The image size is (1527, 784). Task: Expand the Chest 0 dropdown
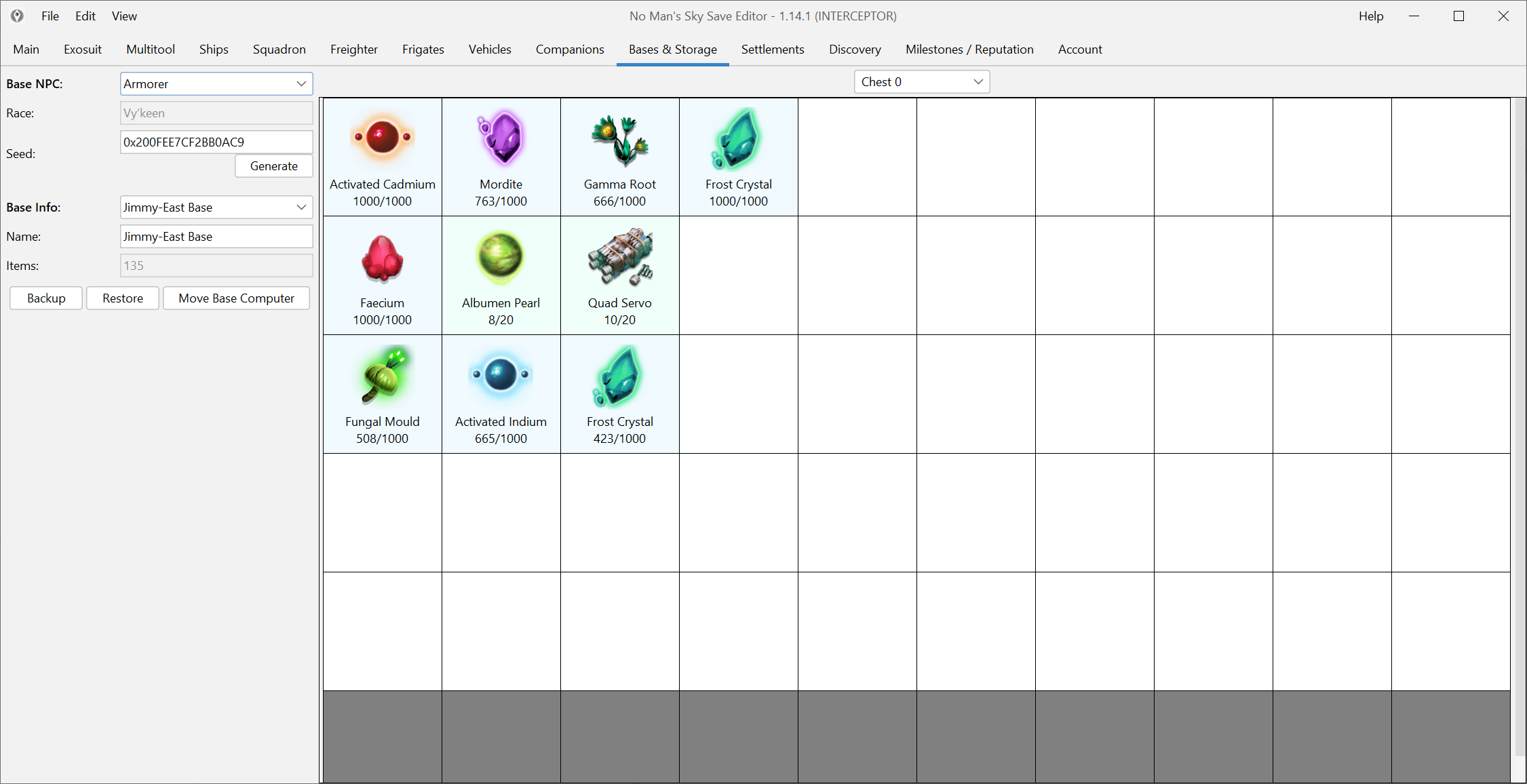pos(921,81)
